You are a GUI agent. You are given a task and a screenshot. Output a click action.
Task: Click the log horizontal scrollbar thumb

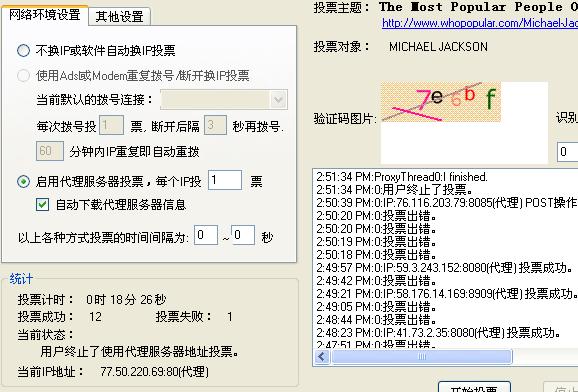(x=422, y=357)
